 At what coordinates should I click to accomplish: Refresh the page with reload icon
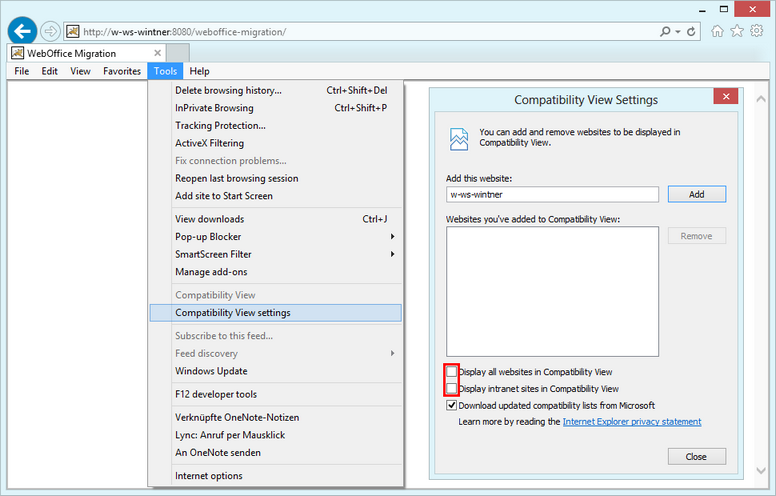691,32
